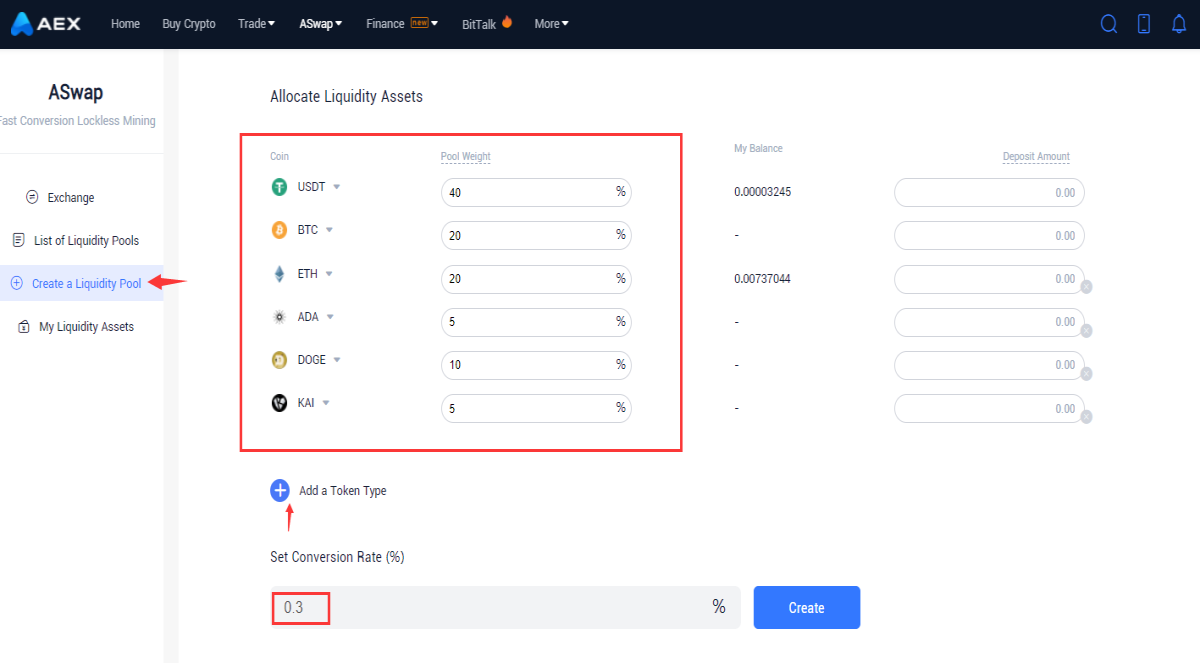Click the blue Create button
The height and width of the screenshot is (663, 1200).
pyautogui.click(x=807, y=607)
